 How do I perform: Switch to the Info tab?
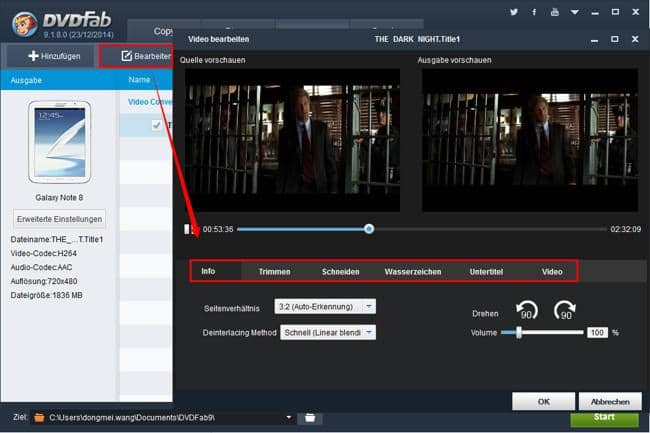coord(208,271)
